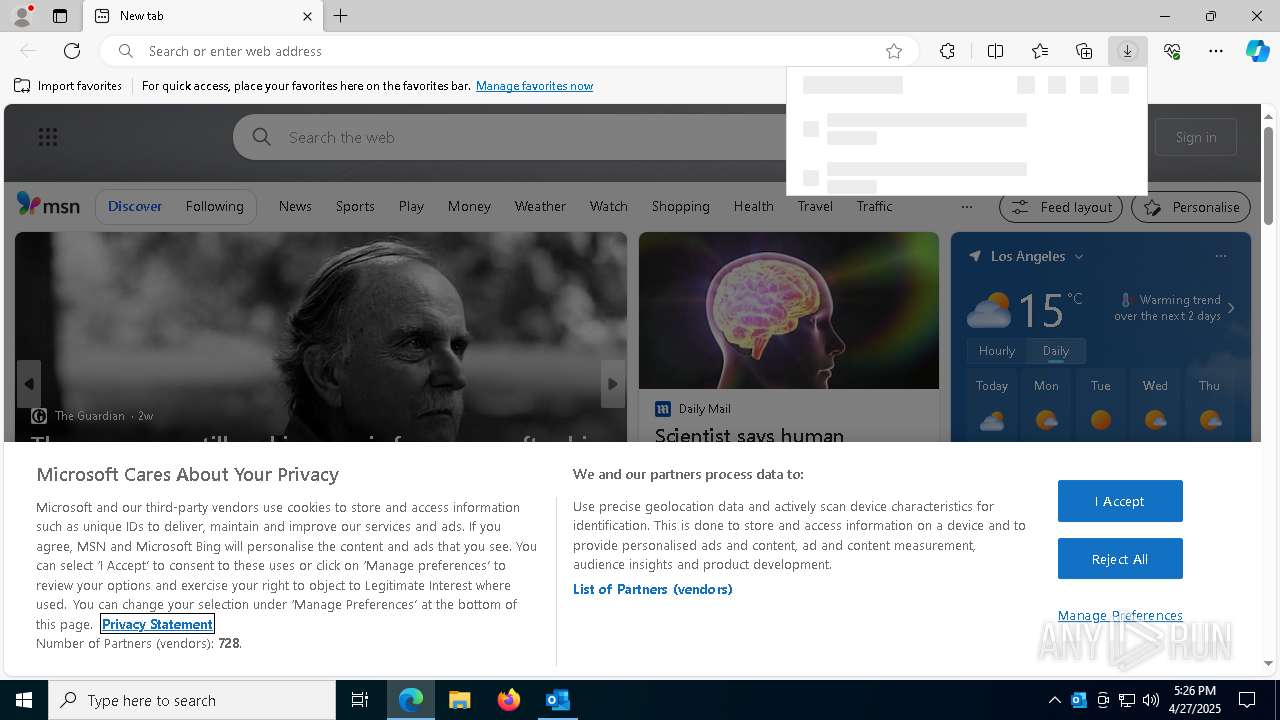This screenshot has height=720, width=1280.
Task: Show hidden tray icons chevron
Action: tap(1054, 700)
